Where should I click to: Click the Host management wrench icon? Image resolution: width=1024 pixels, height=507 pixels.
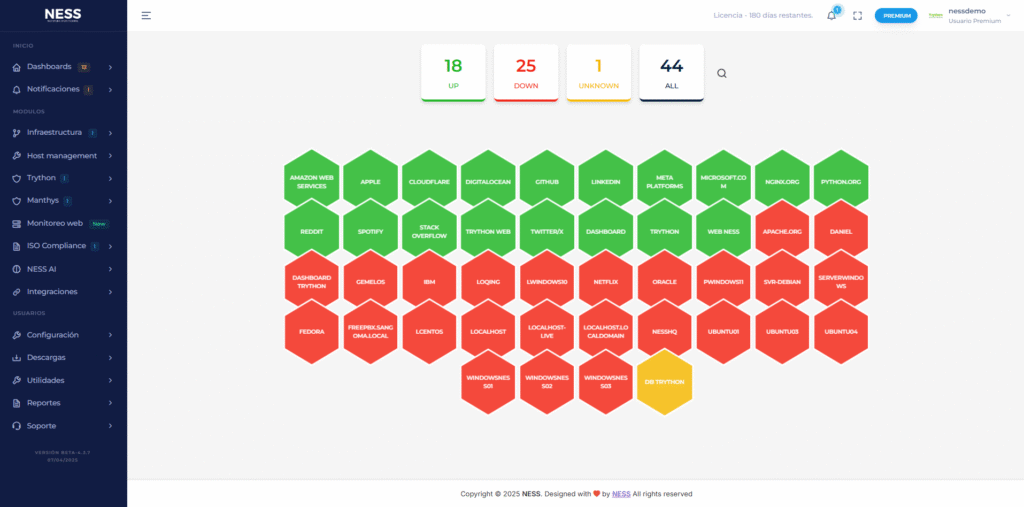point(17,156)
